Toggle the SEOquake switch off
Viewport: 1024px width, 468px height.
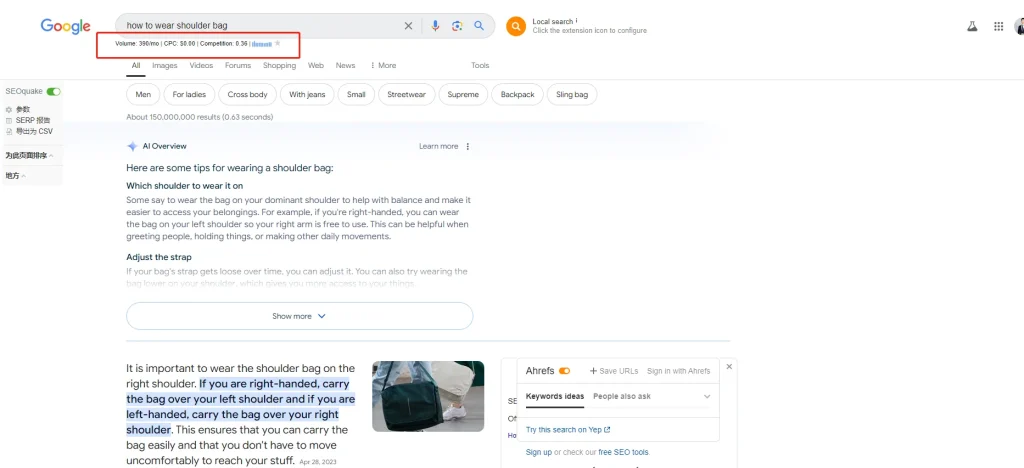(54, 92)
